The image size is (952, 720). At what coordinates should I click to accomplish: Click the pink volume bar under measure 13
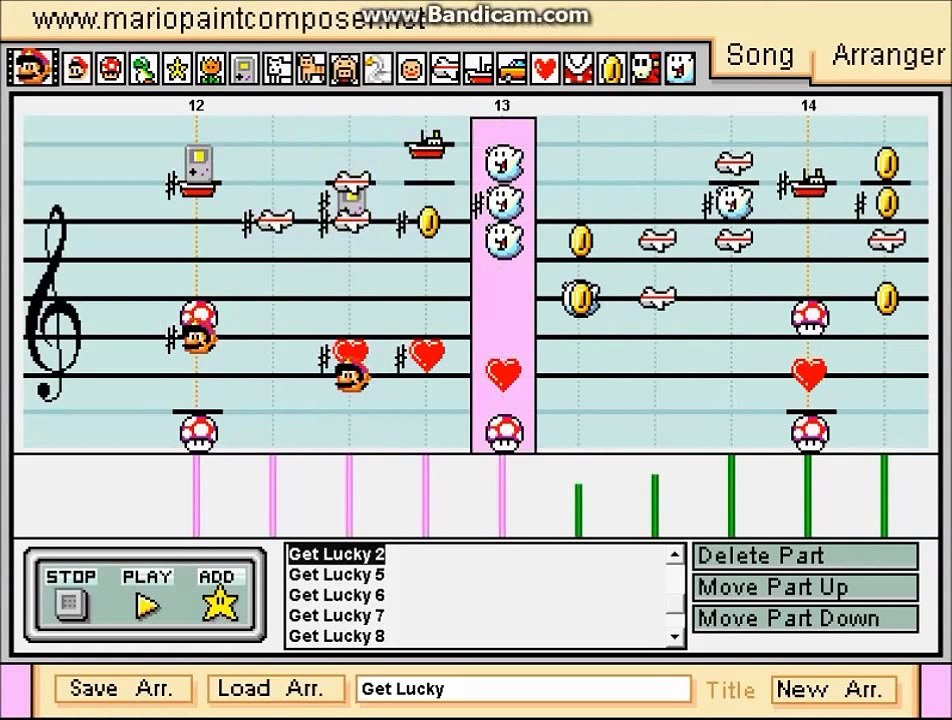tap(502, 496)
